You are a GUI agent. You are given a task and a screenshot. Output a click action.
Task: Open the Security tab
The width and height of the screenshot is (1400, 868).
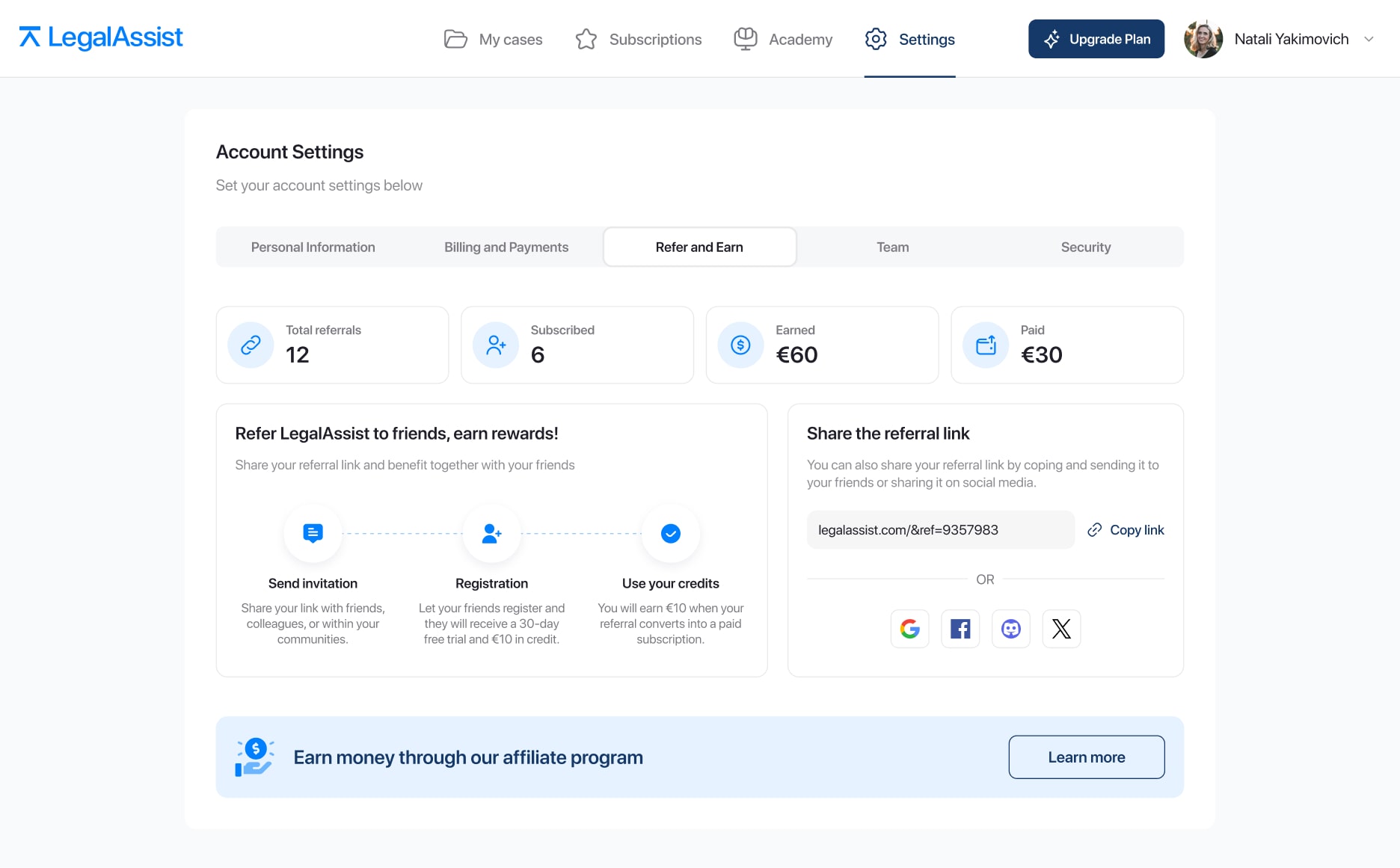(1086, 247)
